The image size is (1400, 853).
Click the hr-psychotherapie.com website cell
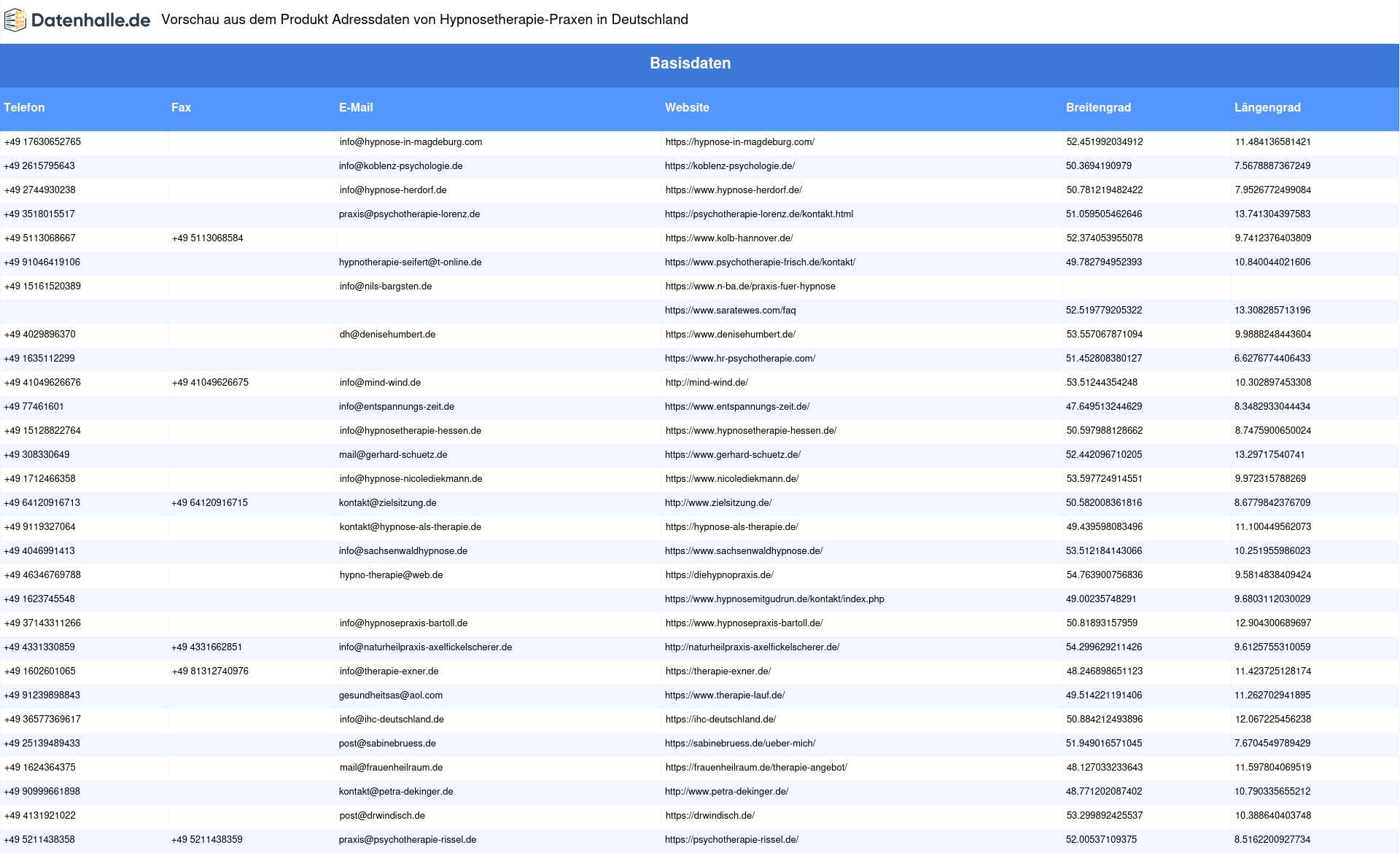click(x=740, y=359)
